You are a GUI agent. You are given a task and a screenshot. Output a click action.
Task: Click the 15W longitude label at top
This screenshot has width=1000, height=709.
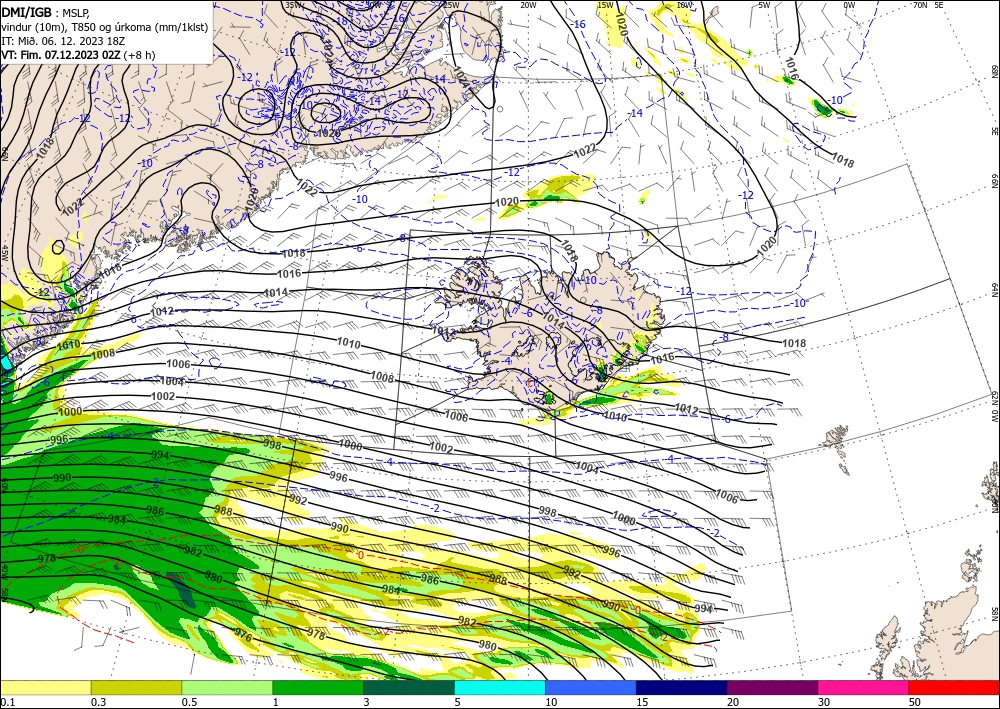click(605, 5)
